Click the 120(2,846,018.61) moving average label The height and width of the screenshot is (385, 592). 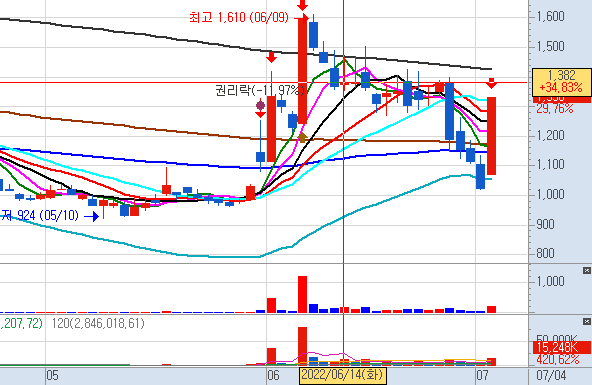pyautogui.click(x=98, y=323)
